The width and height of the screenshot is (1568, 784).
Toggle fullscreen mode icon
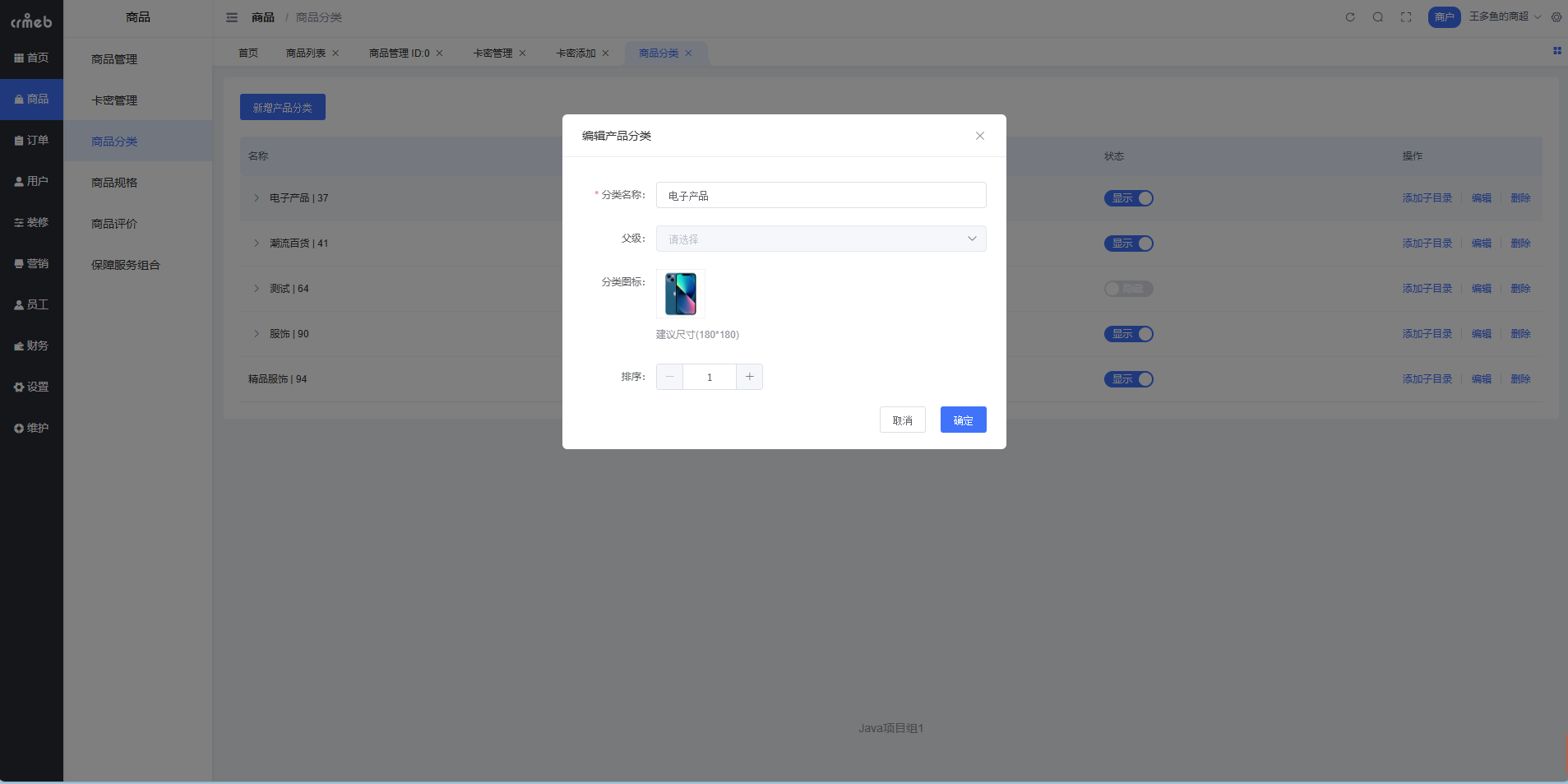(1406, 17)
